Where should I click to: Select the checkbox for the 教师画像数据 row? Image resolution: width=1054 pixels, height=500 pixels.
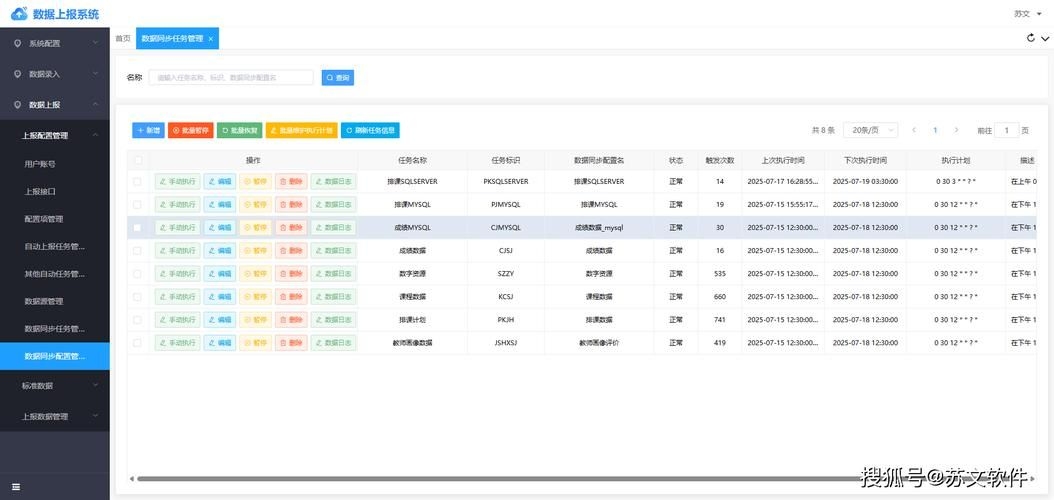click(138, 343)
